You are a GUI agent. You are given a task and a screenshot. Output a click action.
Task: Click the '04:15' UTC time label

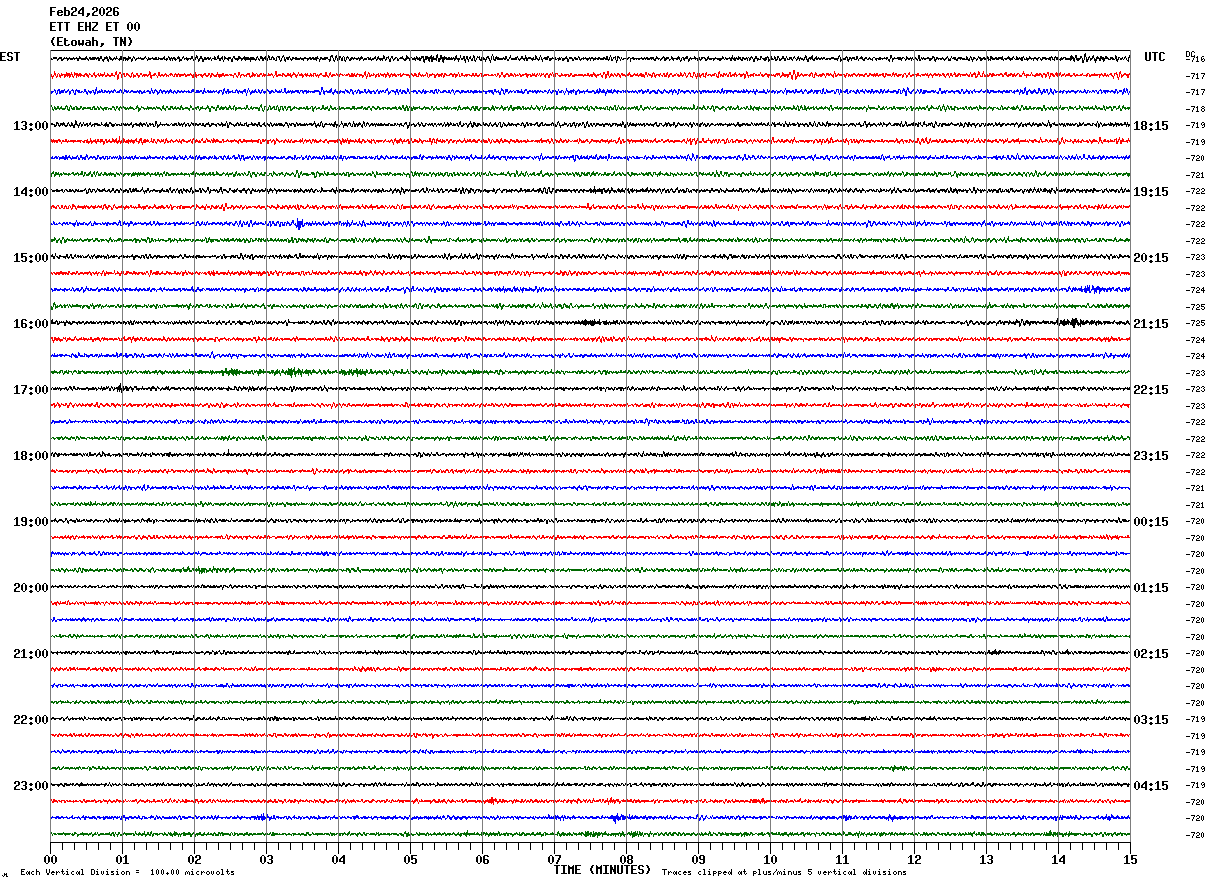click(1151, 786)
